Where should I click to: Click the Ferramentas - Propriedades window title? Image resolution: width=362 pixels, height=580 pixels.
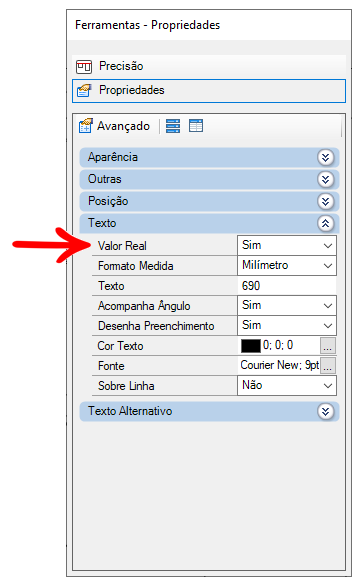point(148,25)
